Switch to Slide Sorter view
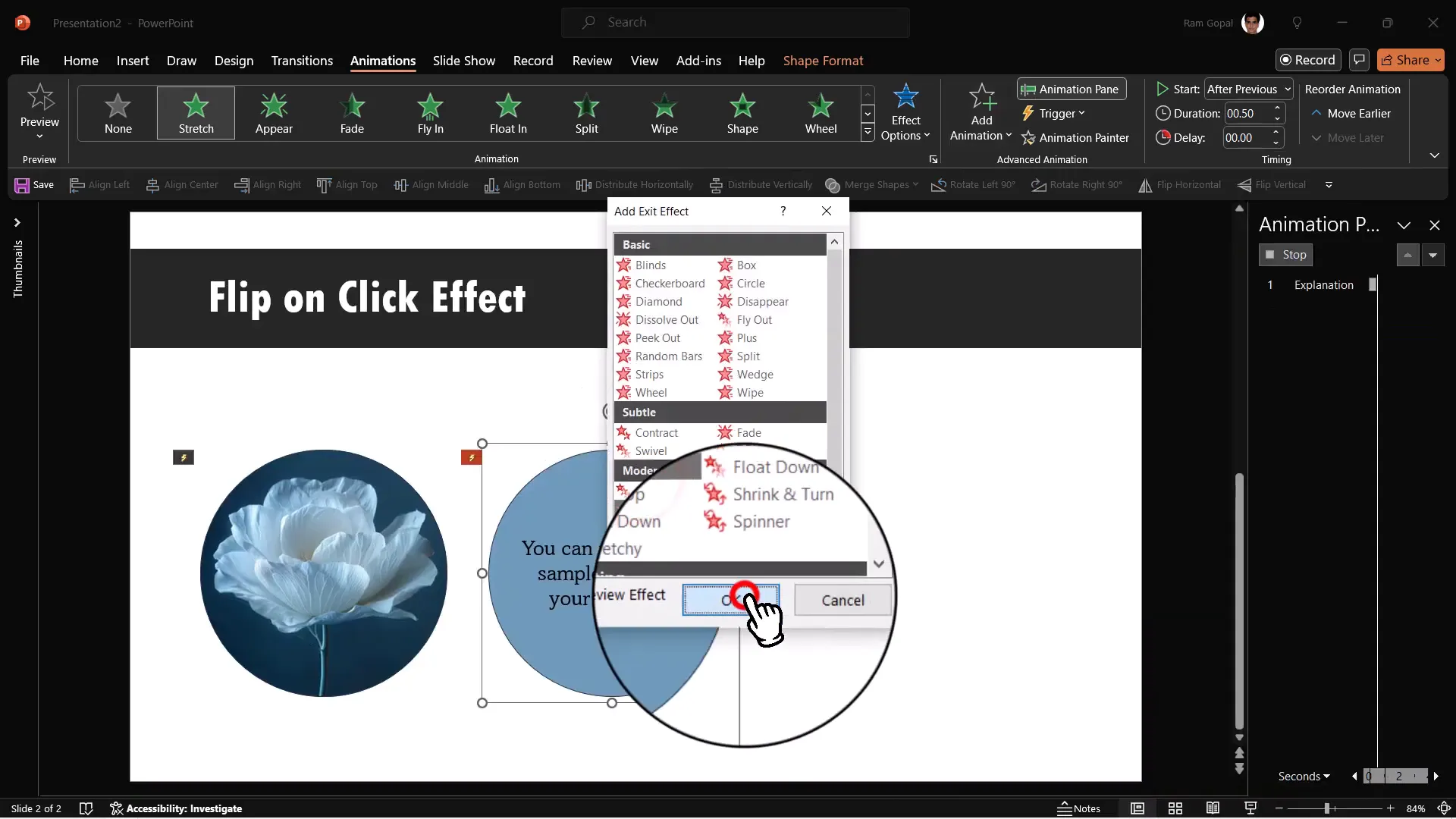This screenshot has height=819, width=1456. click(x=1175, y=808)
